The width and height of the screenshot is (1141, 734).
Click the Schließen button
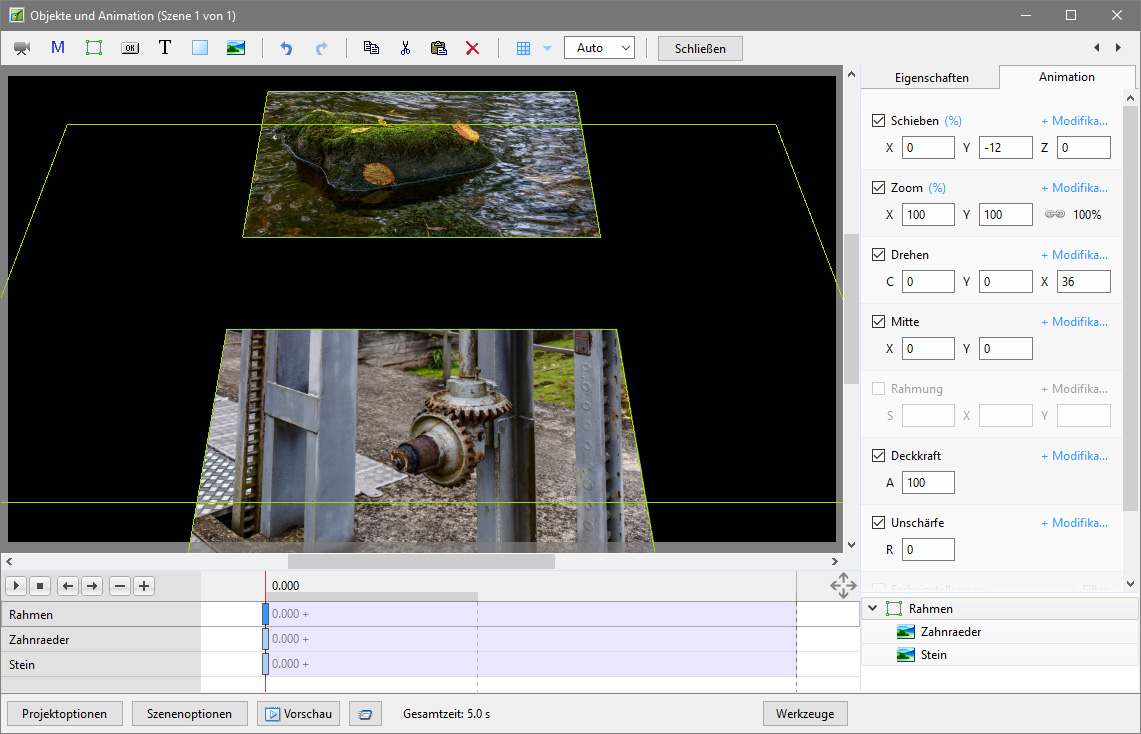coord(700,48)
